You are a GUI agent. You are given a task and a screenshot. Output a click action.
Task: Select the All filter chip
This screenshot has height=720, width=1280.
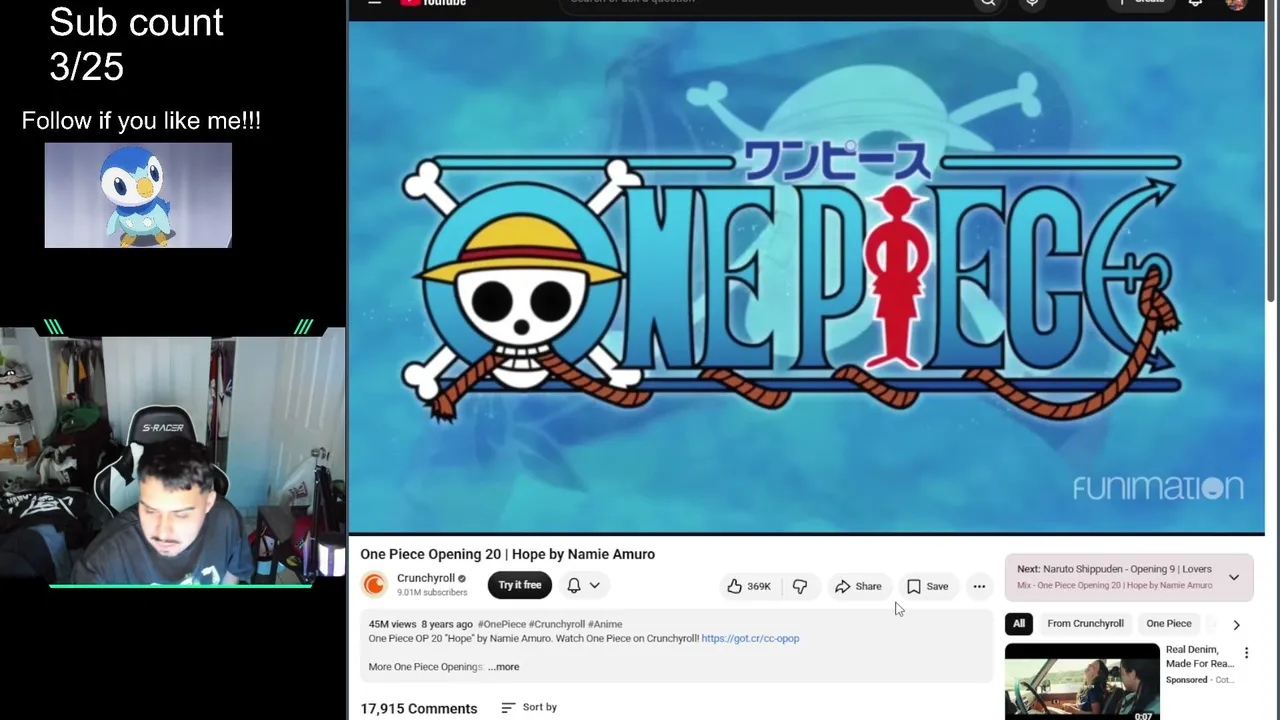[x=1019, y=624]
